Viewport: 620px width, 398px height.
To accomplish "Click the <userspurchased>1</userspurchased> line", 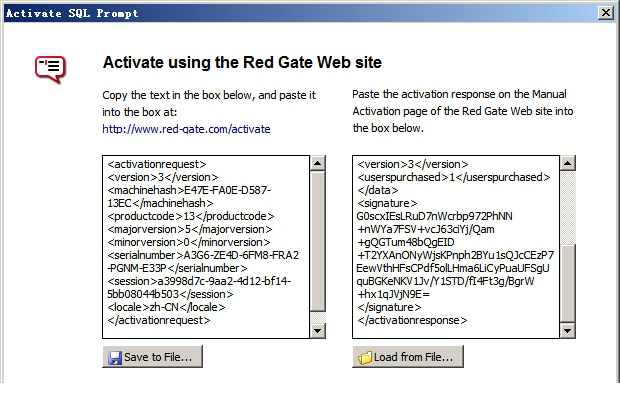I will point(454,177).
